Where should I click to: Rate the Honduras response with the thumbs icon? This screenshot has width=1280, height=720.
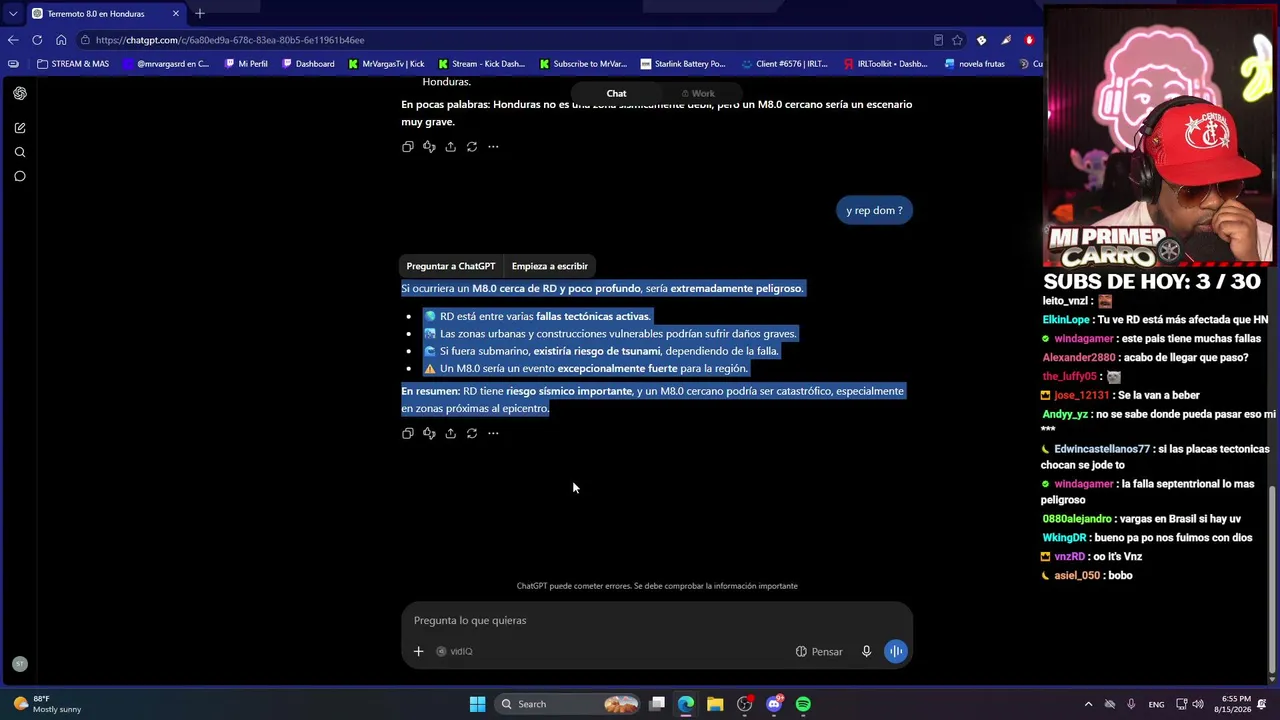(429, 147)
